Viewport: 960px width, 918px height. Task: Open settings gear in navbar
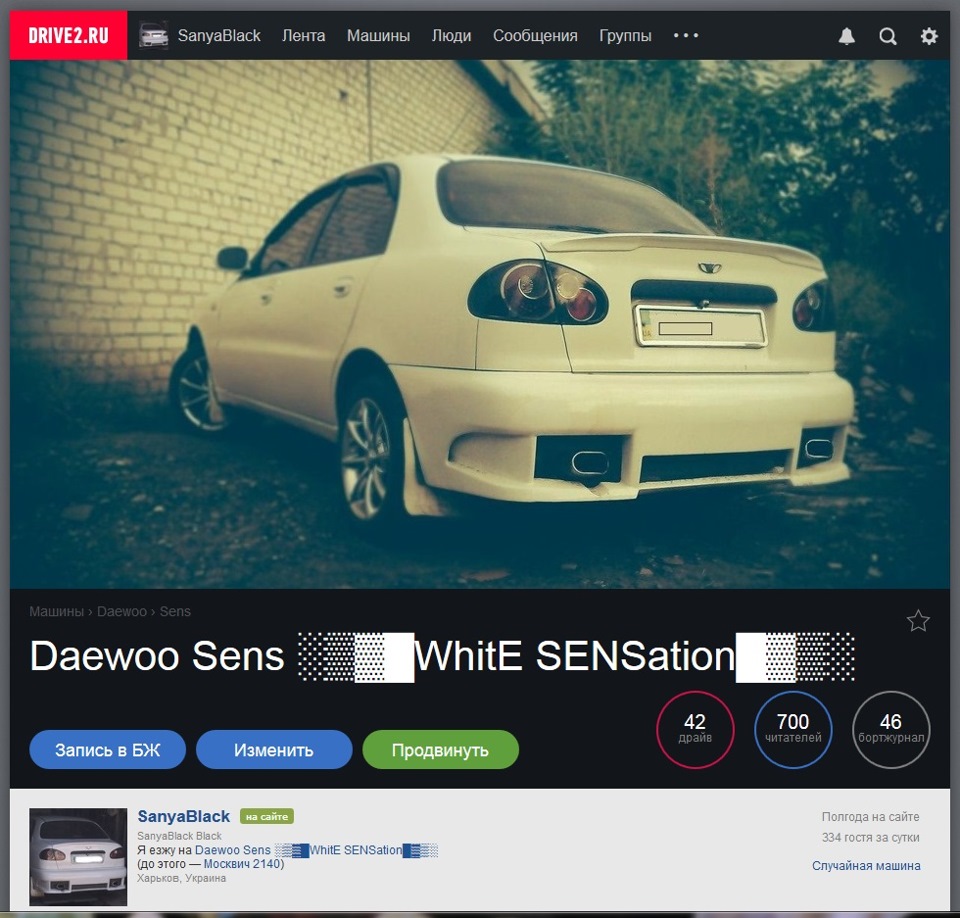point(929,36)
